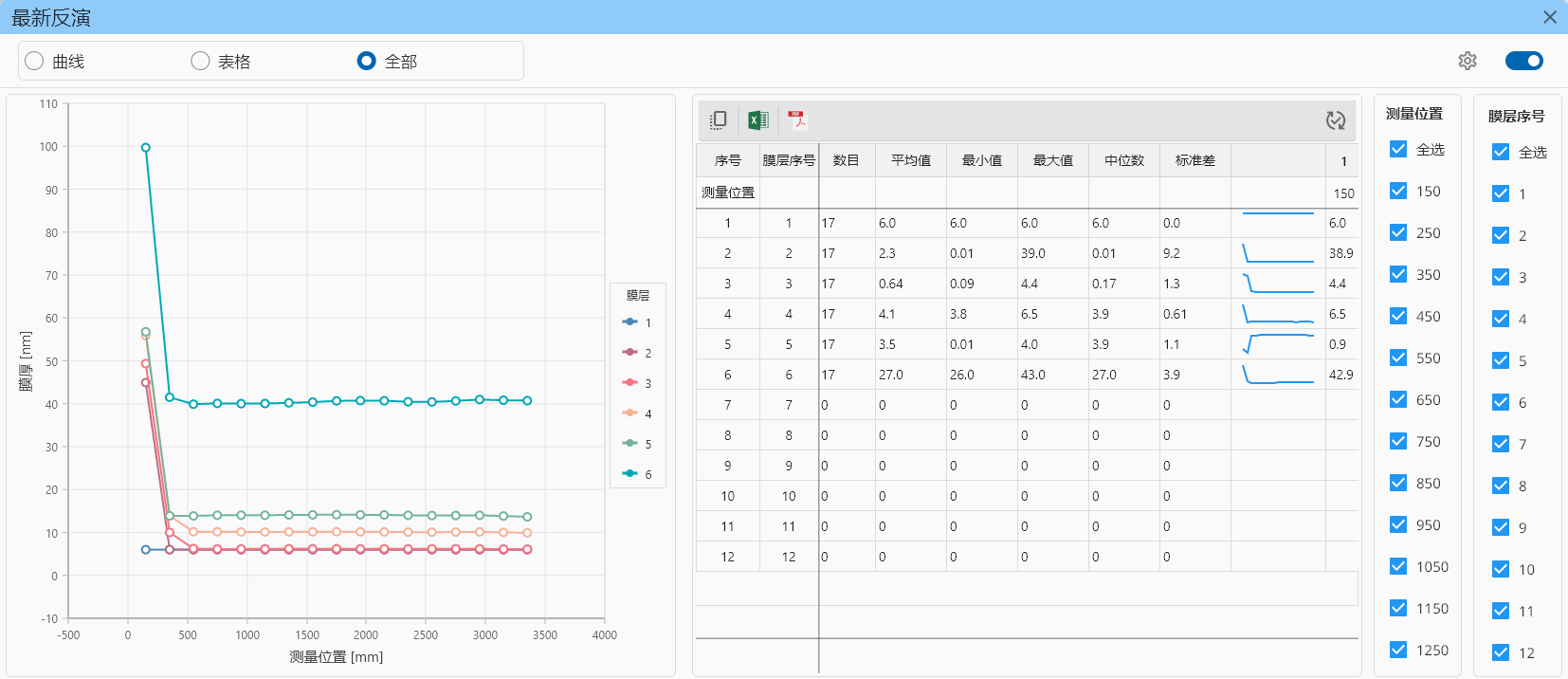Export table to Excel
This screenshot has height=679, width=1568.
tap(757, 120)
